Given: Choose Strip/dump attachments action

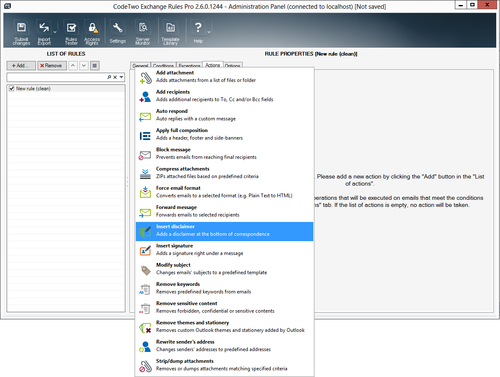Looking at the screenshot, I should 224,365.
